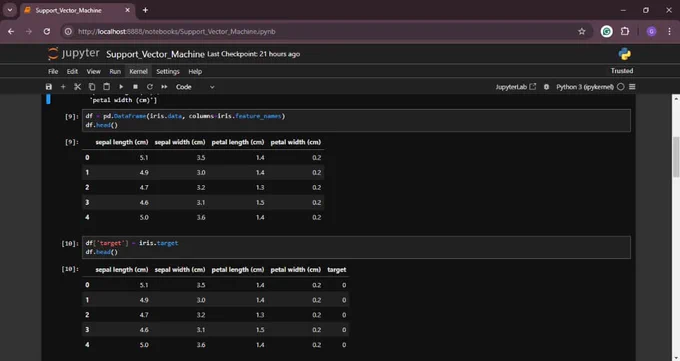Click value 5.1 in row 0 of output 9
Viewport: 680px width, 361px height.
point(144,158)
